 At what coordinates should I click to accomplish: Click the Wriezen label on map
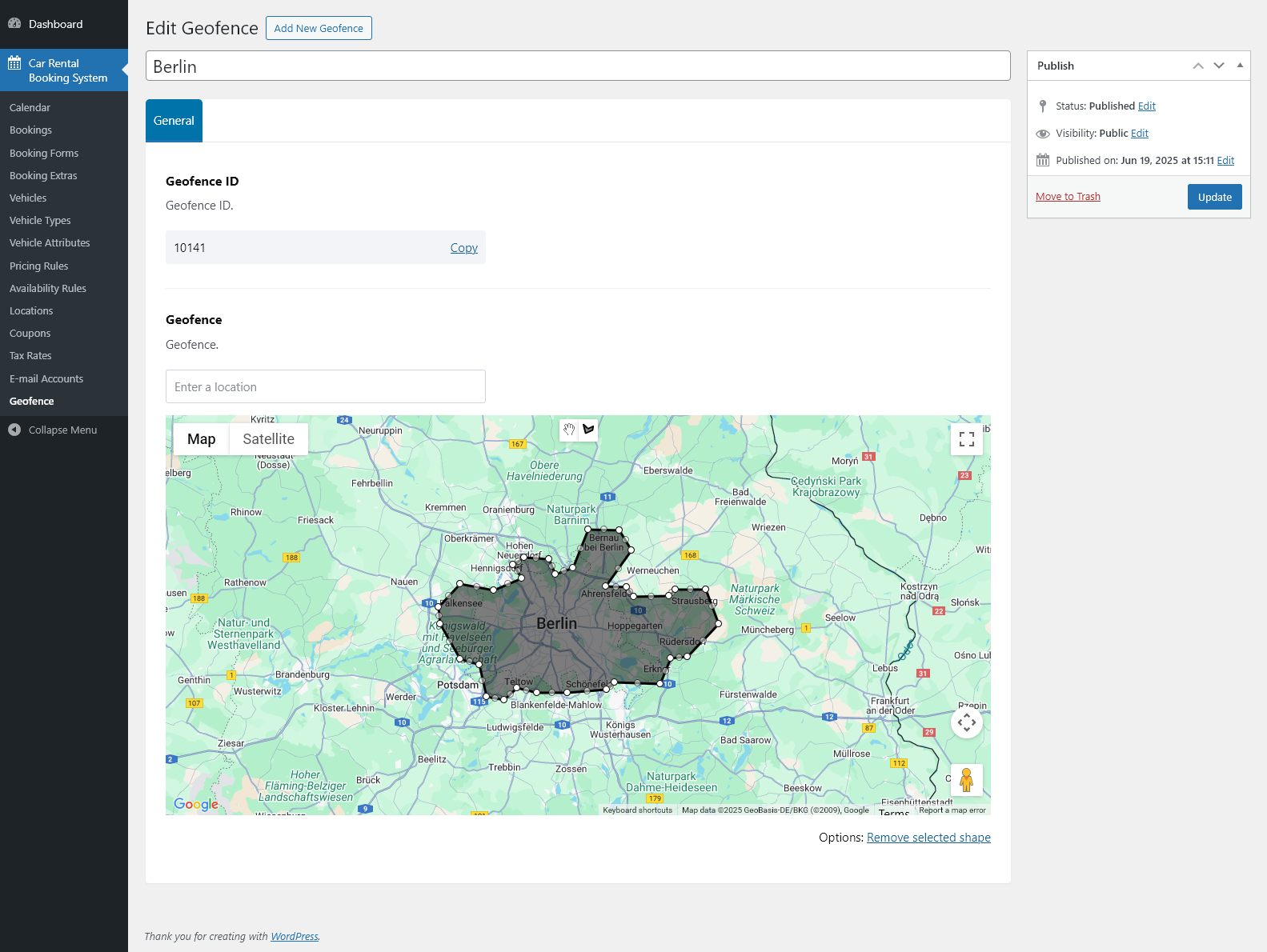(x=768, y=527)
